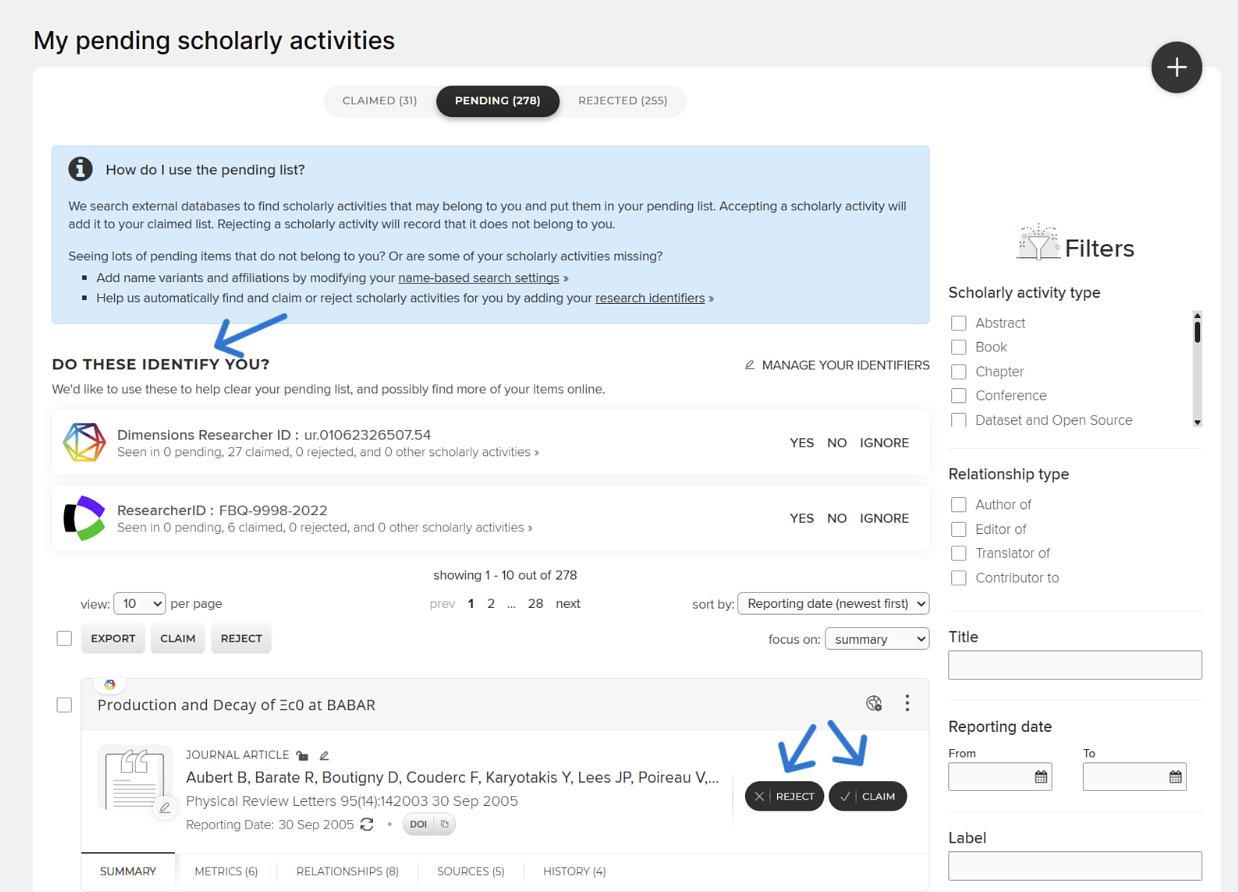Check the Abstract activity type filter
This screenshot has width=1238, height=892.
coord(959,323)
